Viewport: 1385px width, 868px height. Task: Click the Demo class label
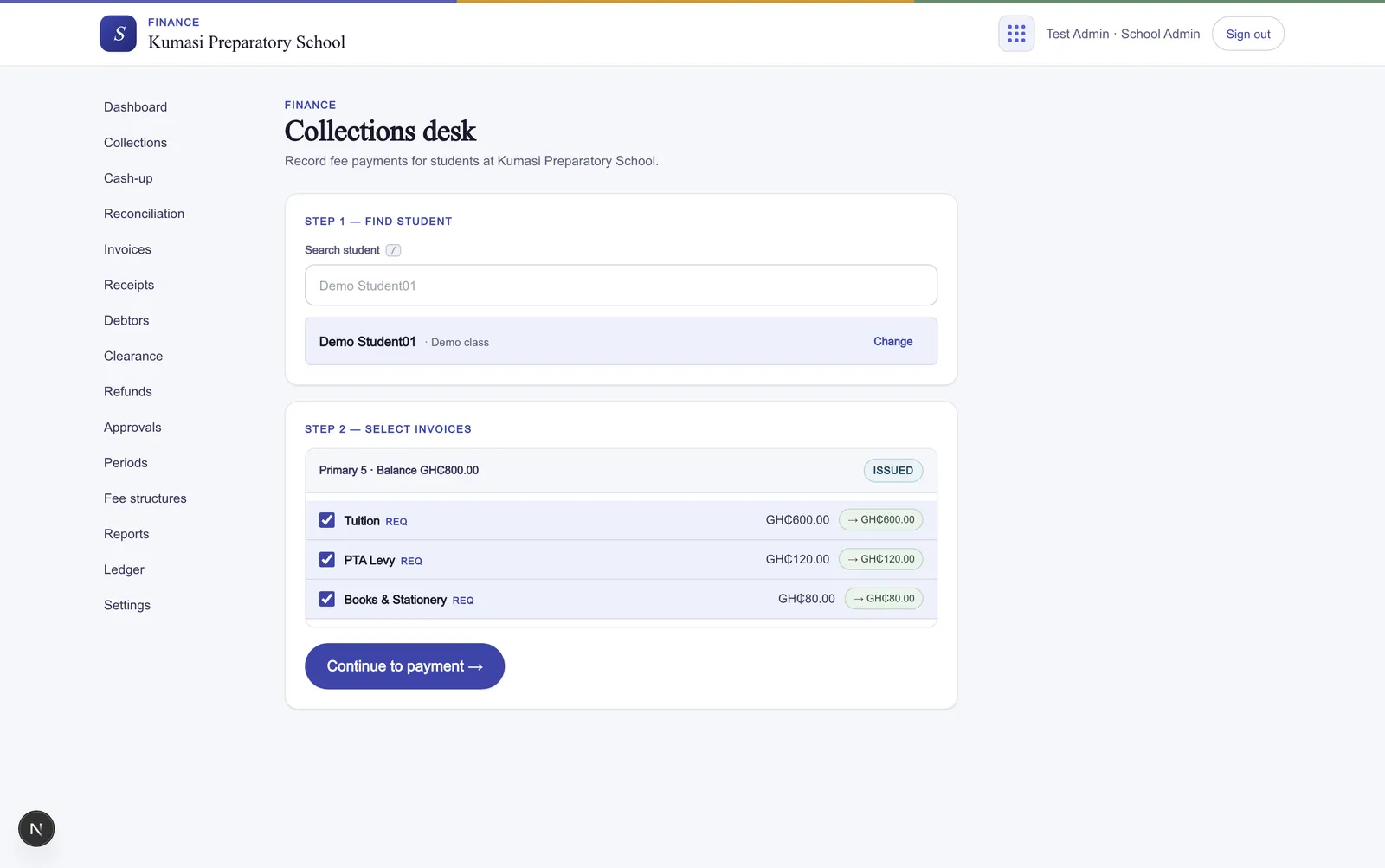click(460, 343)
